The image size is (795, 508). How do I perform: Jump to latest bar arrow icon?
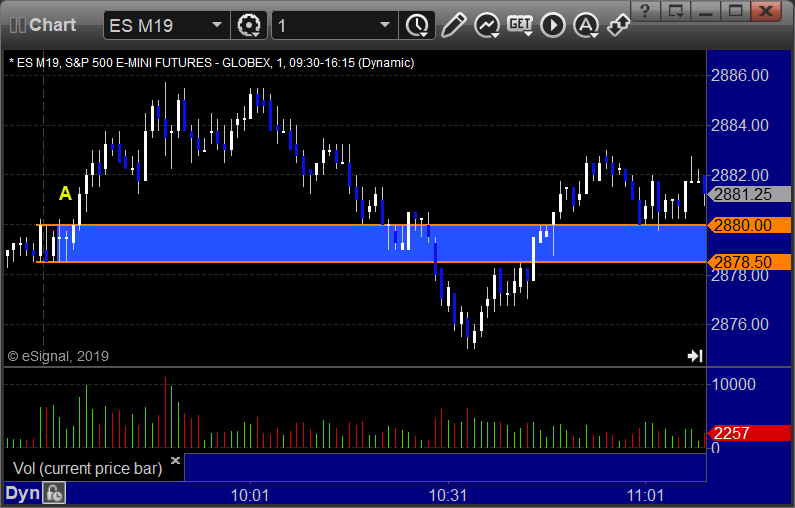[x=695, y=356]
